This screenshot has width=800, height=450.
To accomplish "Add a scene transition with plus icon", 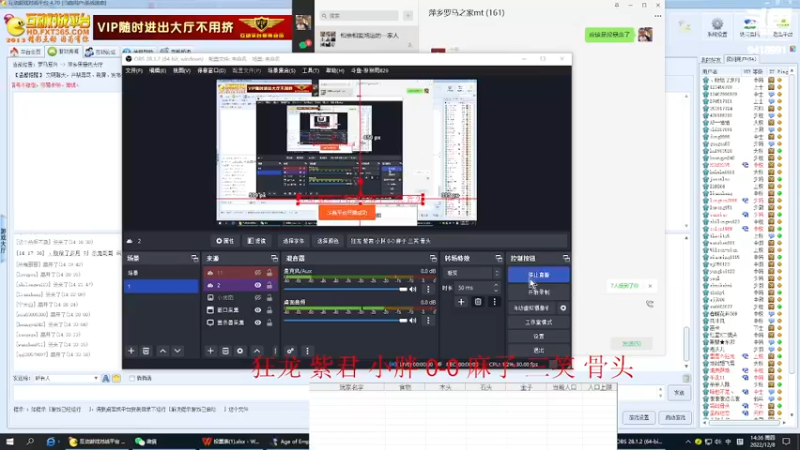I will click(x=461, y=302).
